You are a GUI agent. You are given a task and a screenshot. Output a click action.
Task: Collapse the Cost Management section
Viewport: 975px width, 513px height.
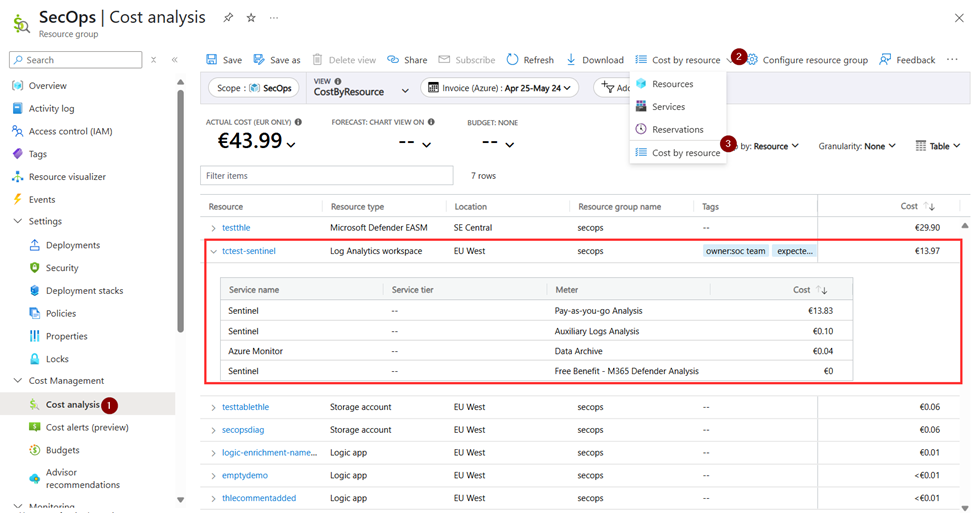pos(17,381)
